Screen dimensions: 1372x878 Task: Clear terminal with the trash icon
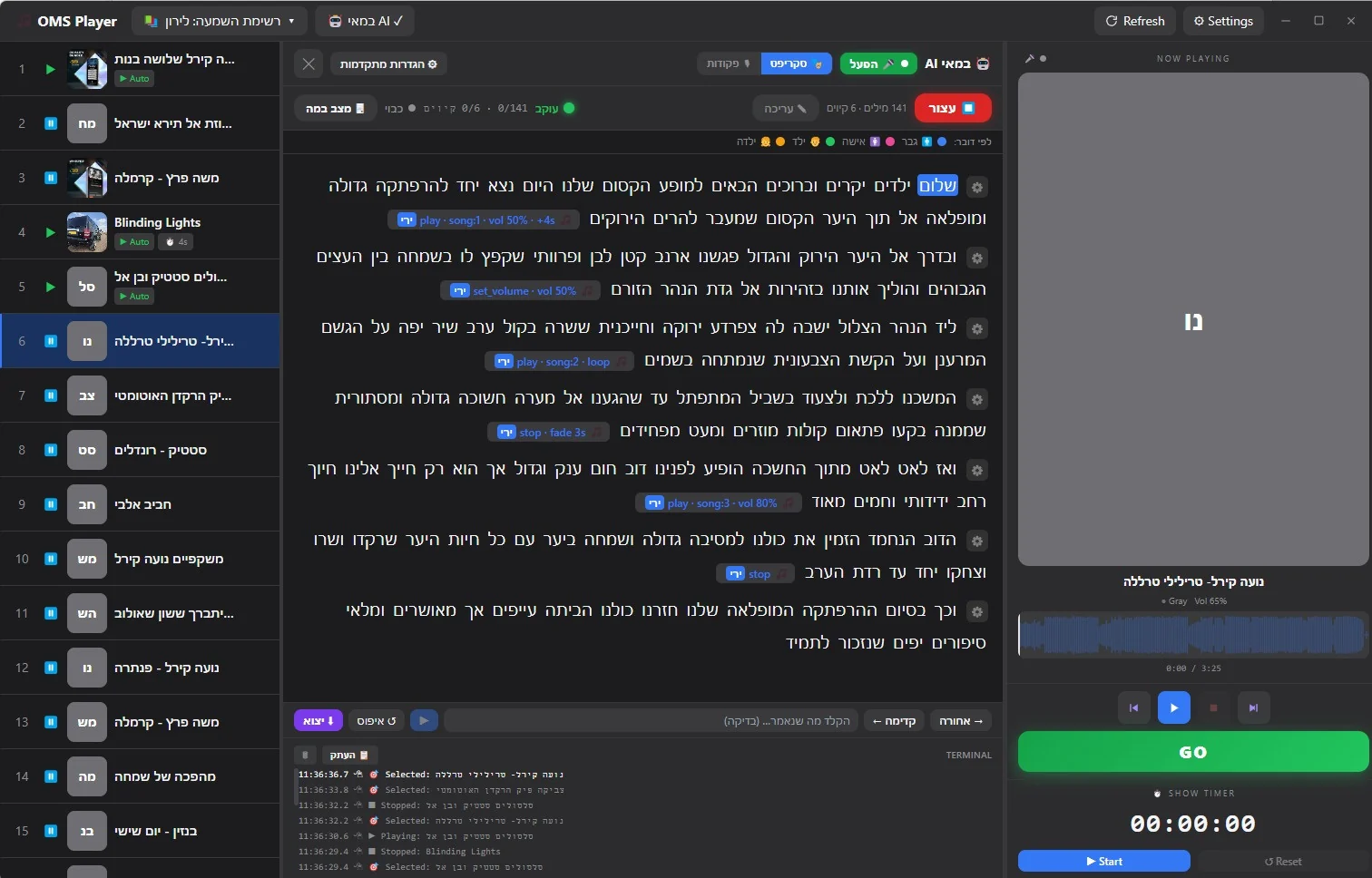(x=305, y=755)
